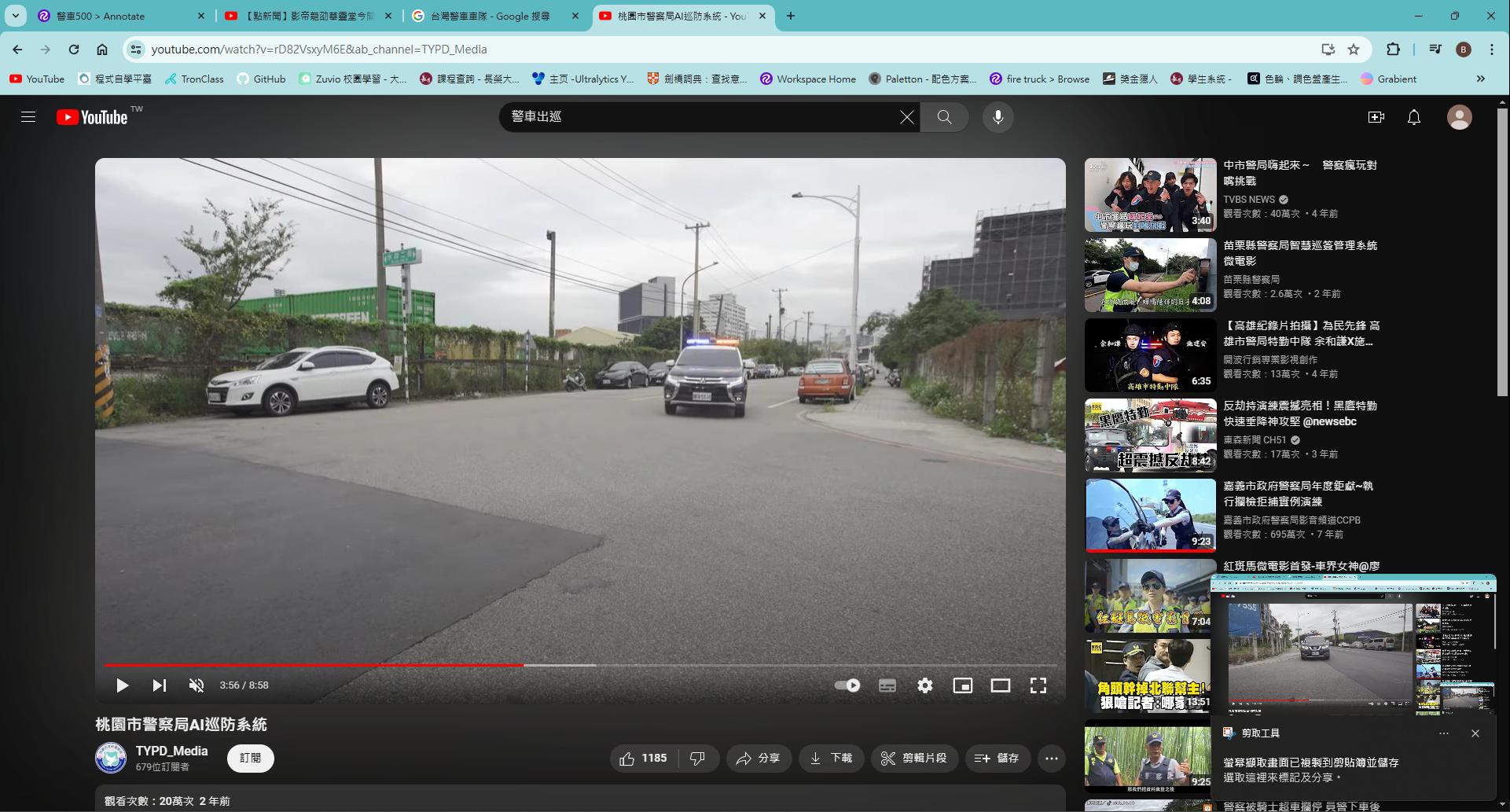
Task: Clear the search box text
Action: tap(906, 117)
